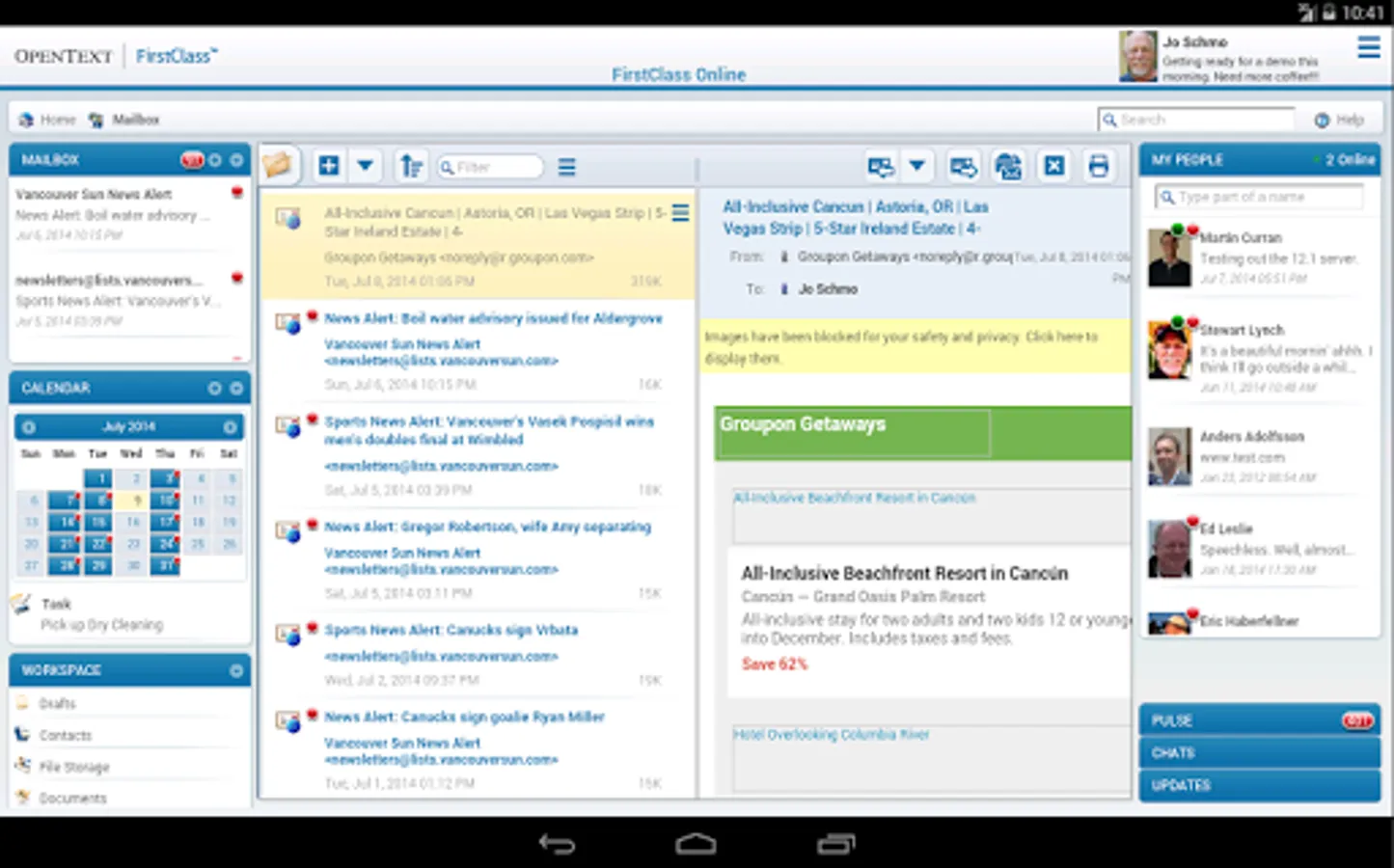The image size is (1394, 868).
Task: Click the sort order icon beside the Filter box
Action: click(x=412, y=166)
